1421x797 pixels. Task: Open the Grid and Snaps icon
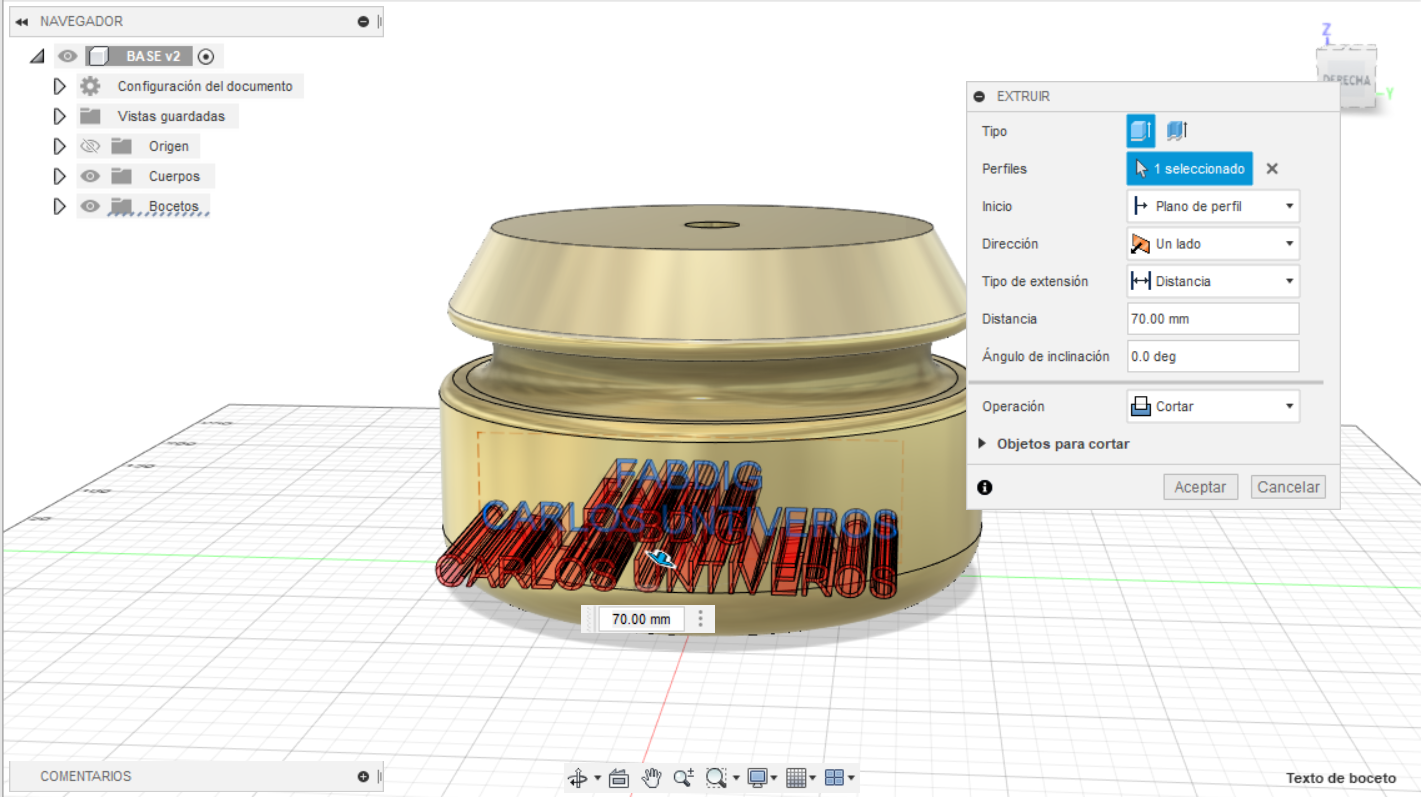tap(796, 778)
